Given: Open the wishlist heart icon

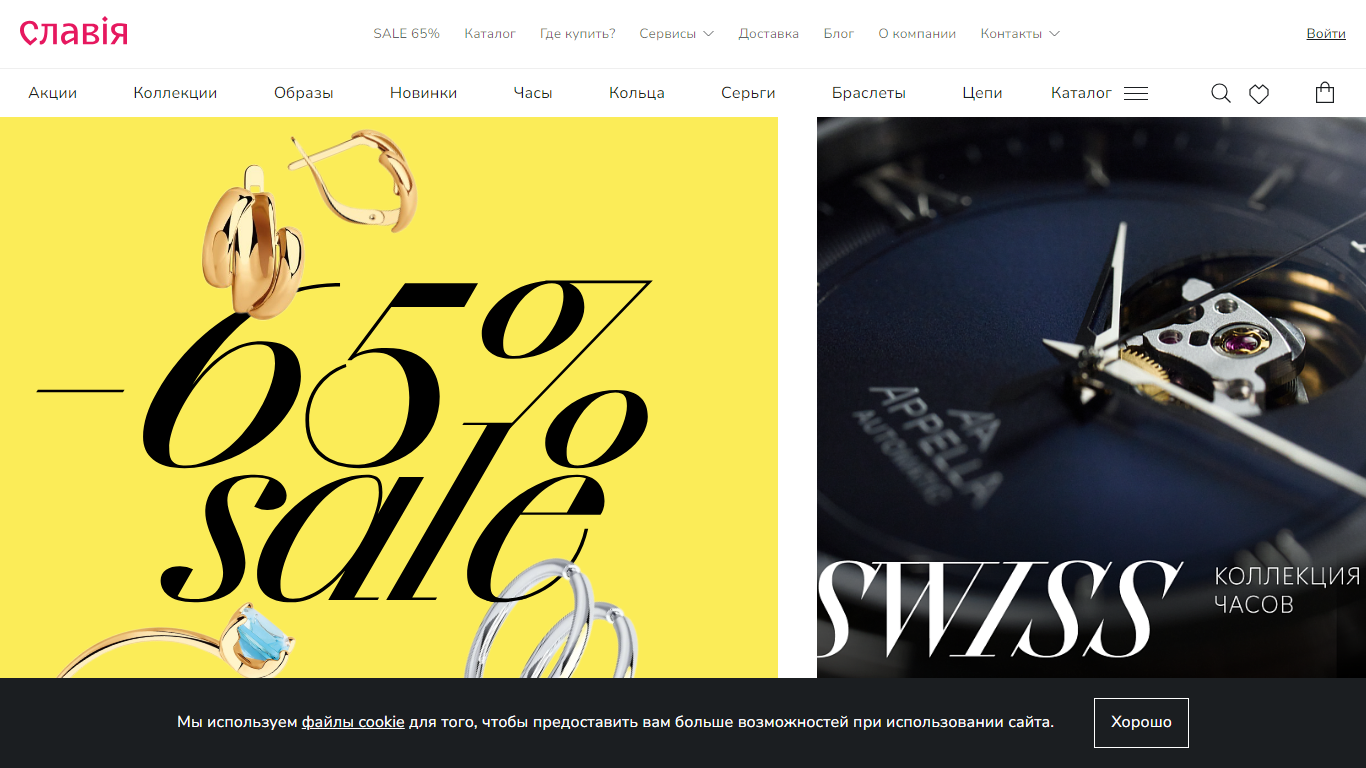Looking at the screenshot, I should pos(1259,94).
